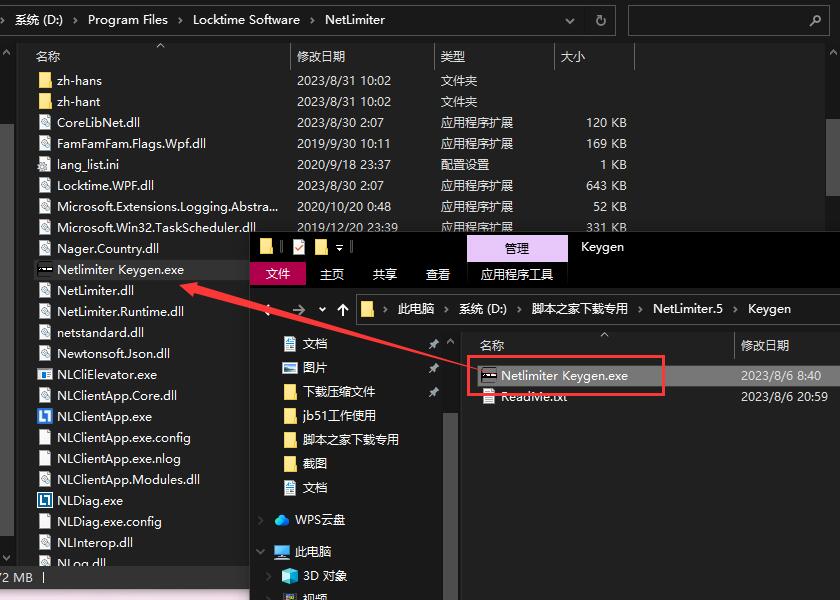The height and width of the screenshot is (600, 840).
Task: Open the recent locations dropdown next to back arrow
Action: 321,309
